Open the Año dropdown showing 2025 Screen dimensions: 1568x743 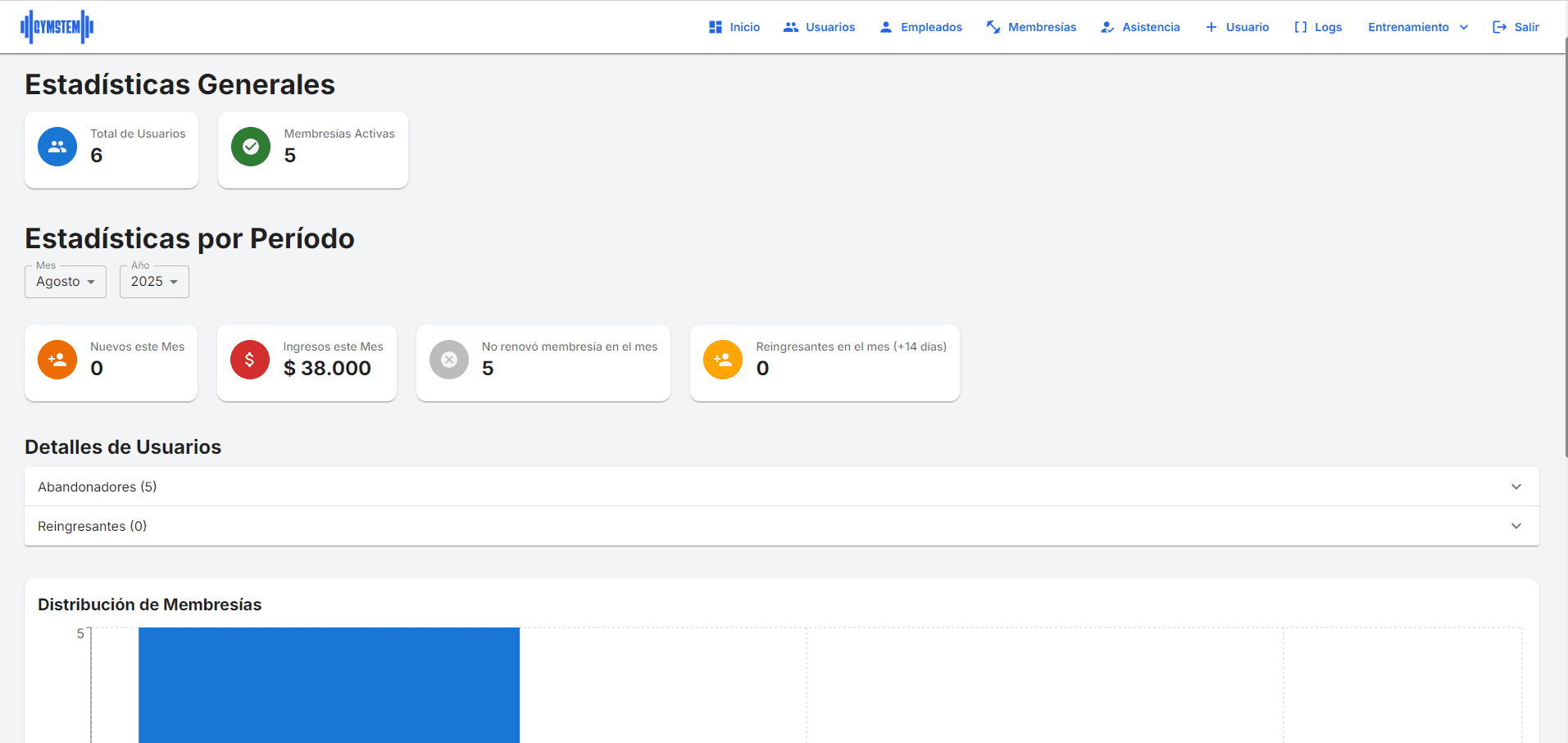[x=154, y=282]
